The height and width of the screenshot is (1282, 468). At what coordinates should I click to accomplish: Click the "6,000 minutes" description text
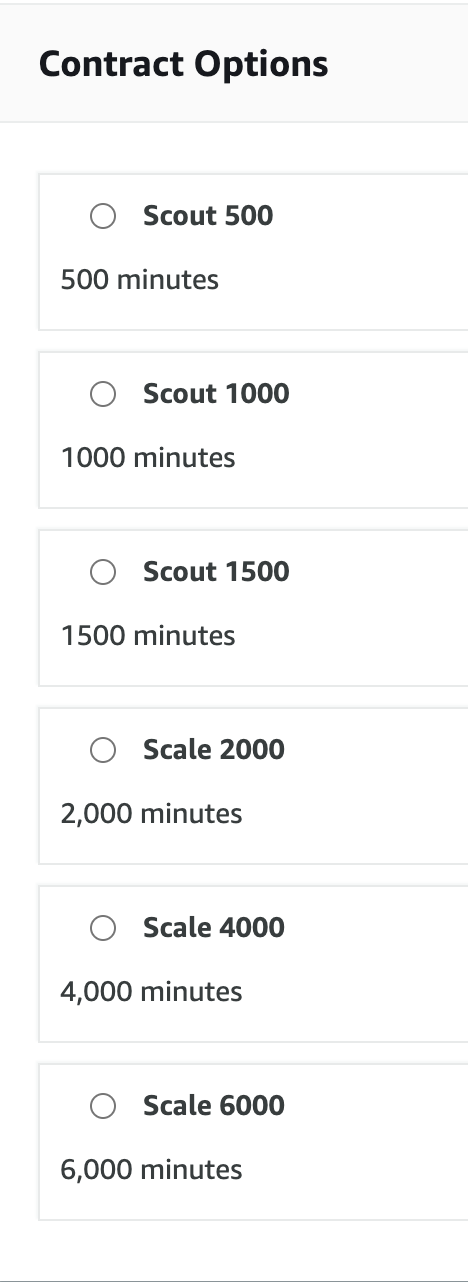(151, 1170)
